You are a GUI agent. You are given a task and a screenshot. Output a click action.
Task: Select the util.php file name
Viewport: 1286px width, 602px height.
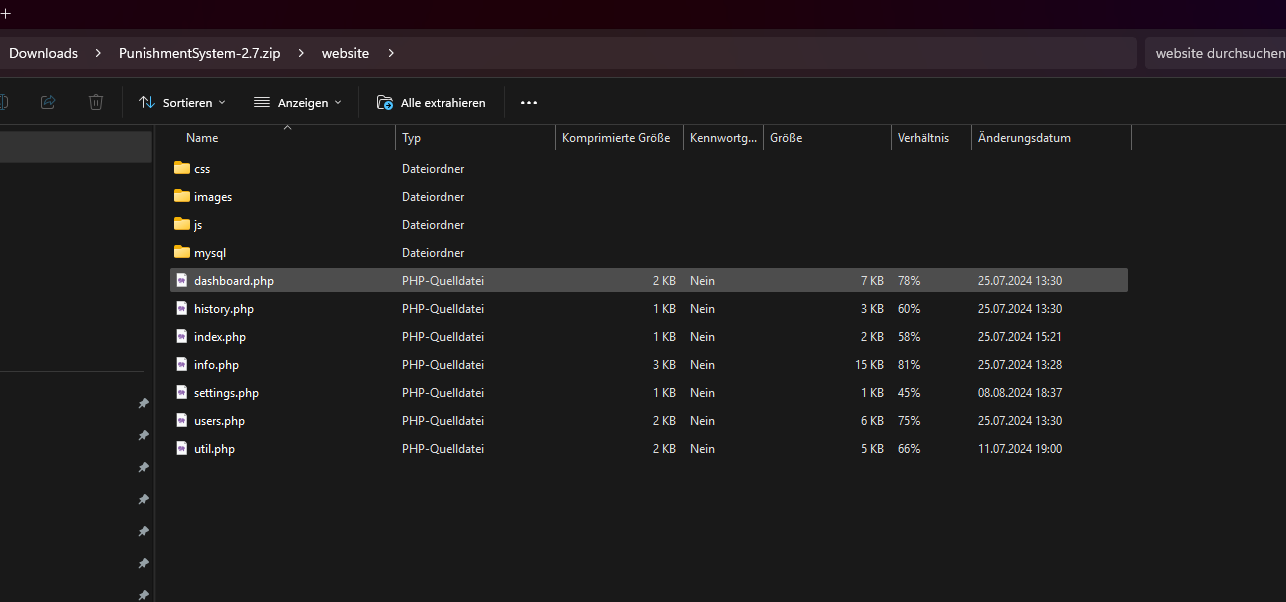[x=215, y=449]
